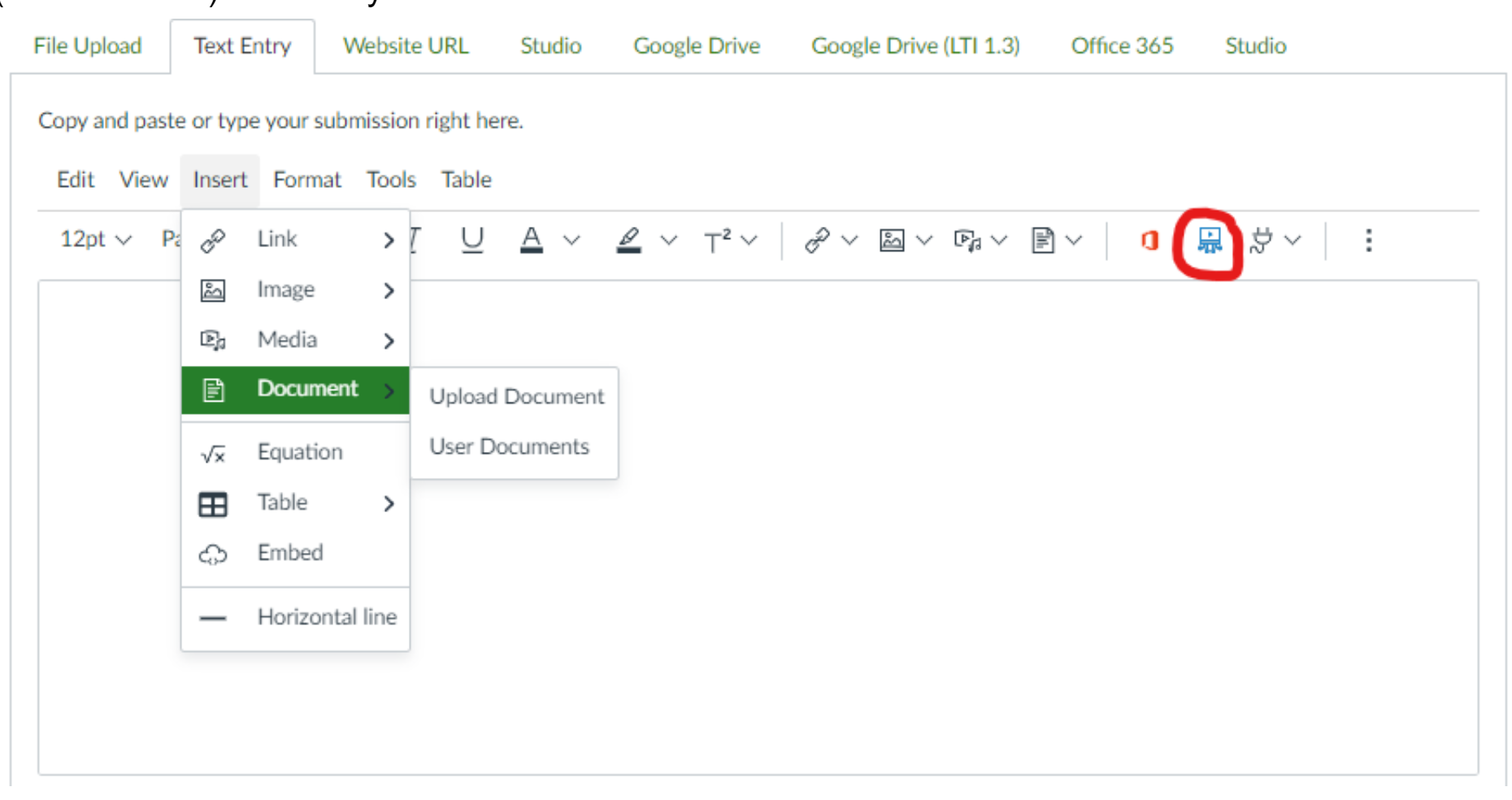Screen dimensions: 1512x800
Task: Open the Format menu
Action: click(x=307, y=180)
